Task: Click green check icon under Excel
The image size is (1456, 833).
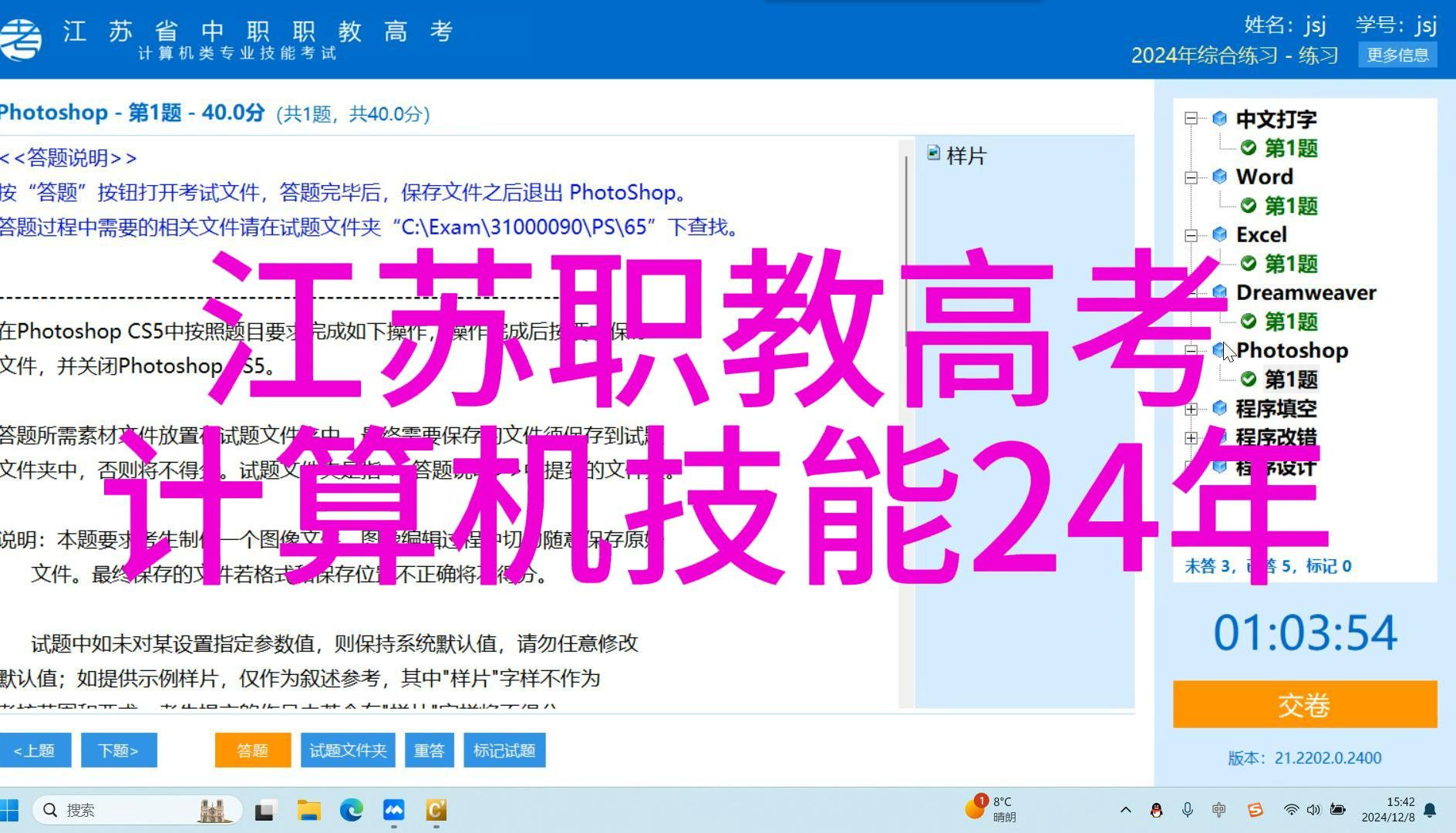Action: pos(1249,263)
